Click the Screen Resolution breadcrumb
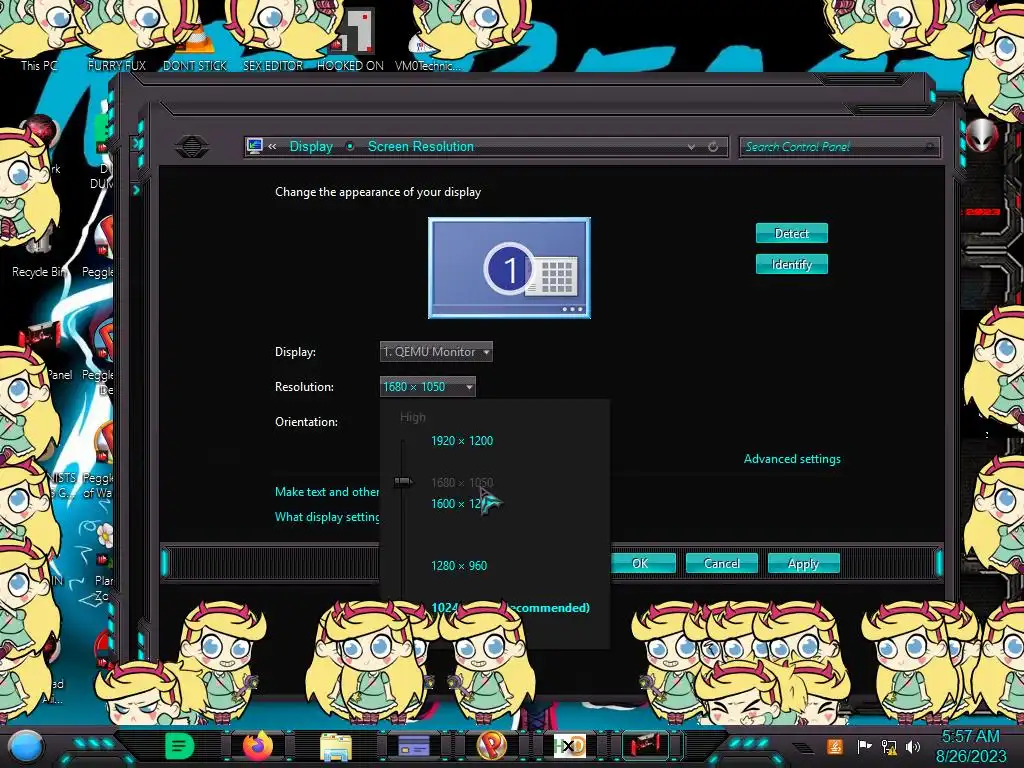1024x768 pixels. click(x=421, y=146)
